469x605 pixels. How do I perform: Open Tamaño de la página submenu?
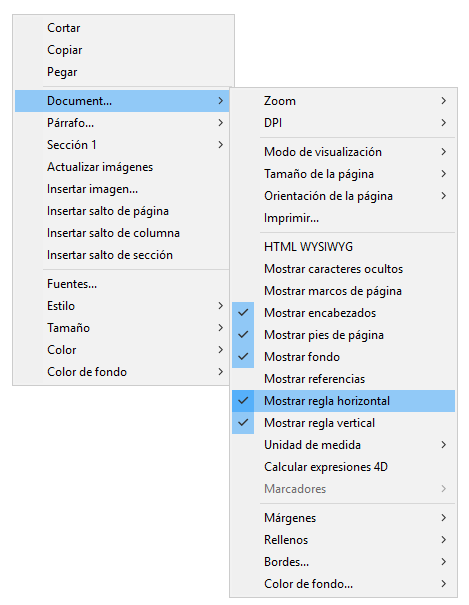coord(343,174)
